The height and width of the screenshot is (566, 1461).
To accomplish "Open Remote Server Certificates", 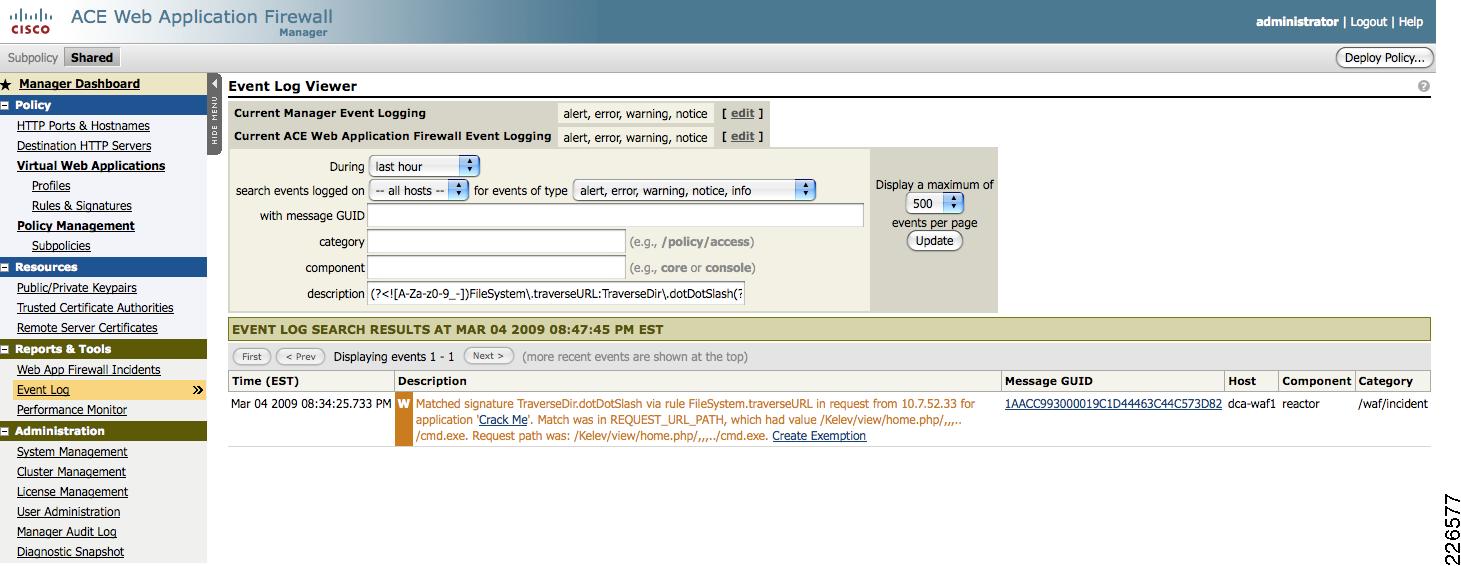I will (x=87, y=328).
